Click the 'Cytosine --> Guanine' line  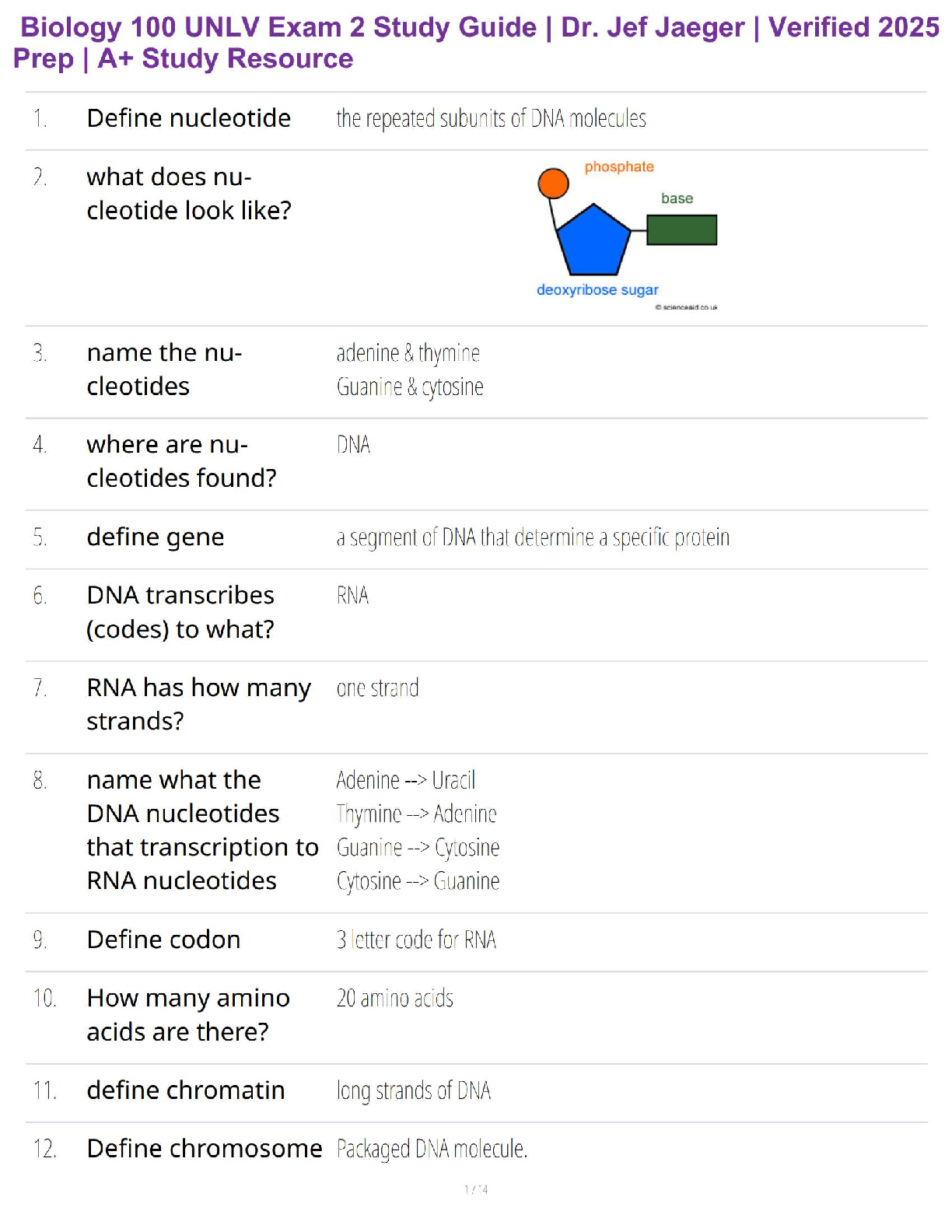tap(418, 881)
